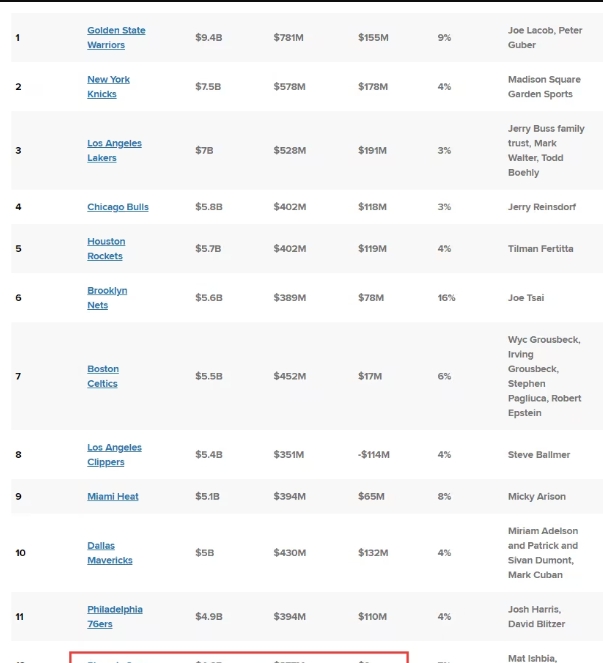Viewport: 603px width, 663px height.
Task: Visit the Houston Rockets team page
Action: coord(106,249)
